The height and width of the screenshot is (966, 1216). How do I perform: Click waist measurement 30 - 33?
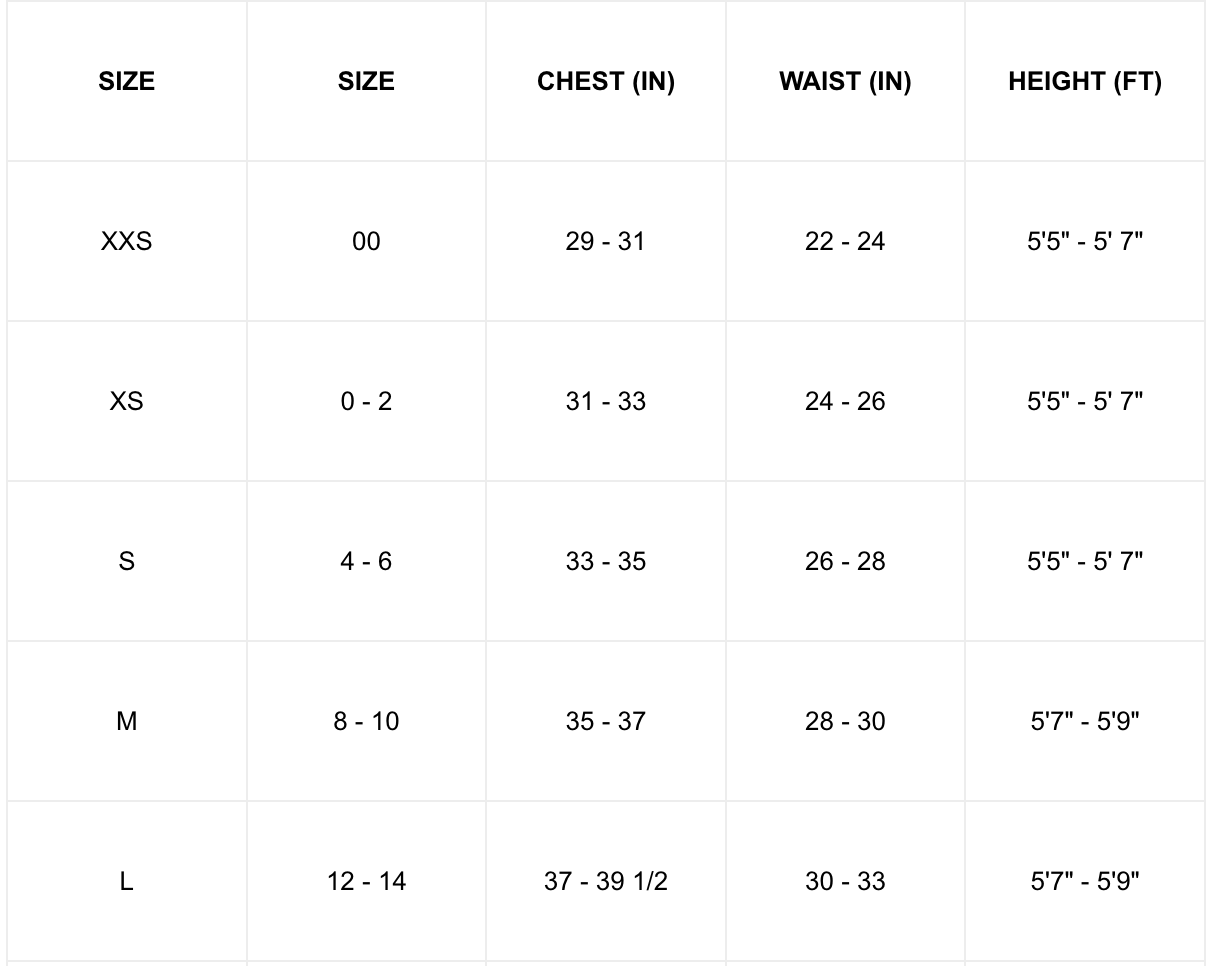point(845,881)
